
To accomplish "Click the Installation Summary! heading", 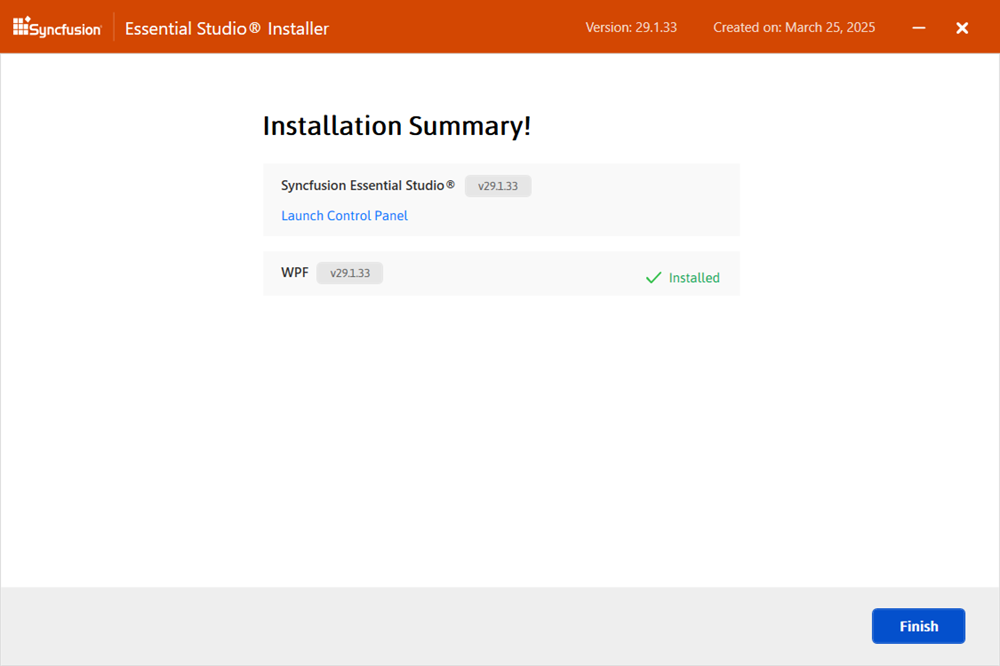I will point(397,126).
